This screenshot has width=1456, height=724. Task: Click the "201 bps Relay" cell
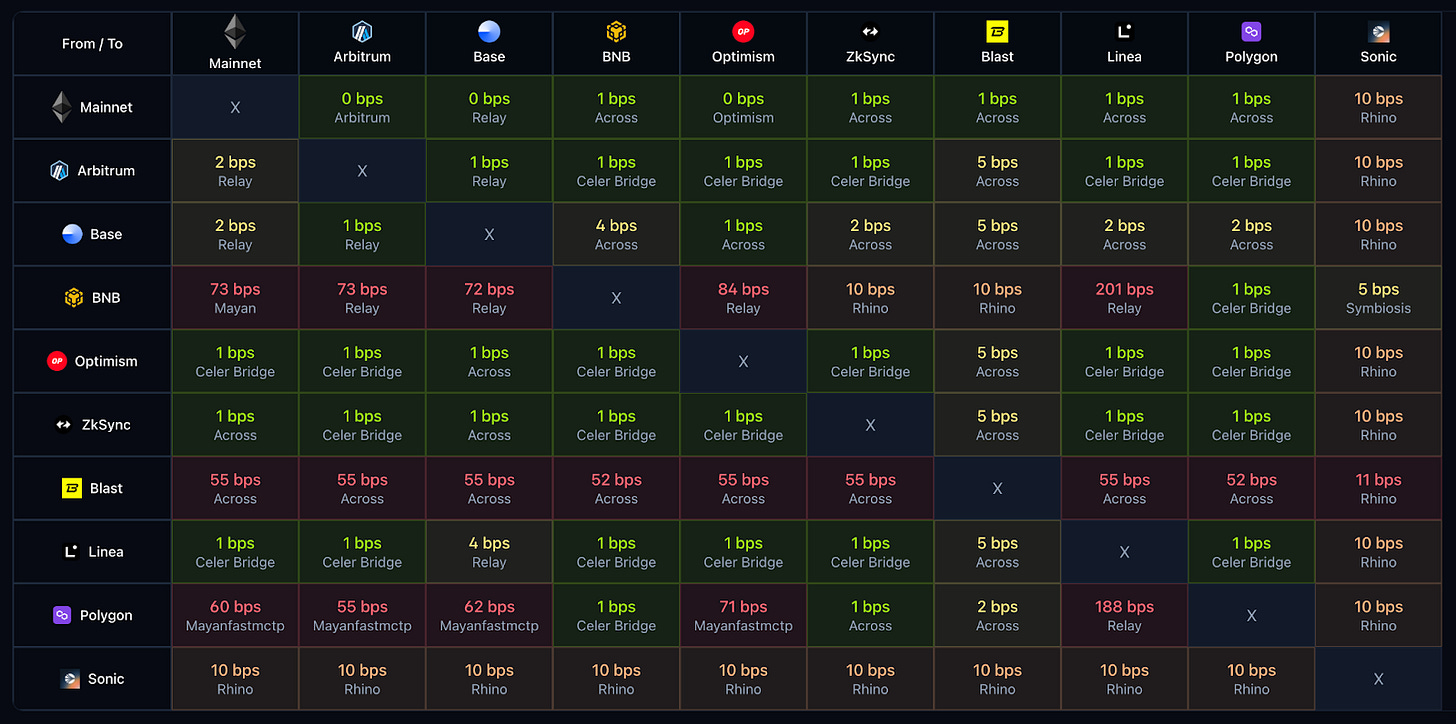1124,298
